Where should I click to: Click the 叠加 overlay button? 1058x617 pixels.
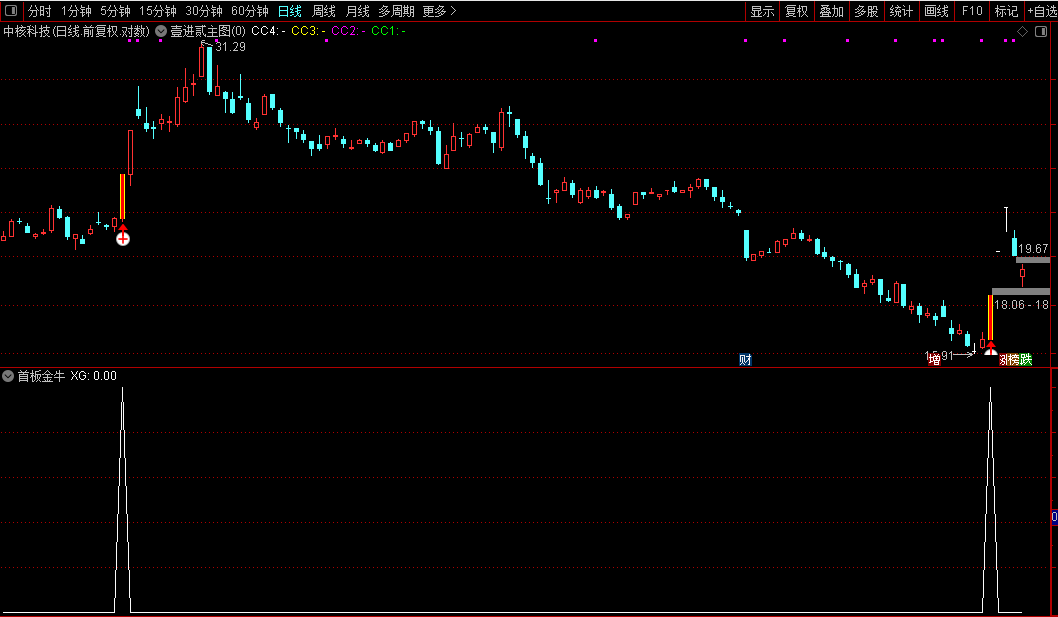[831, 11]
